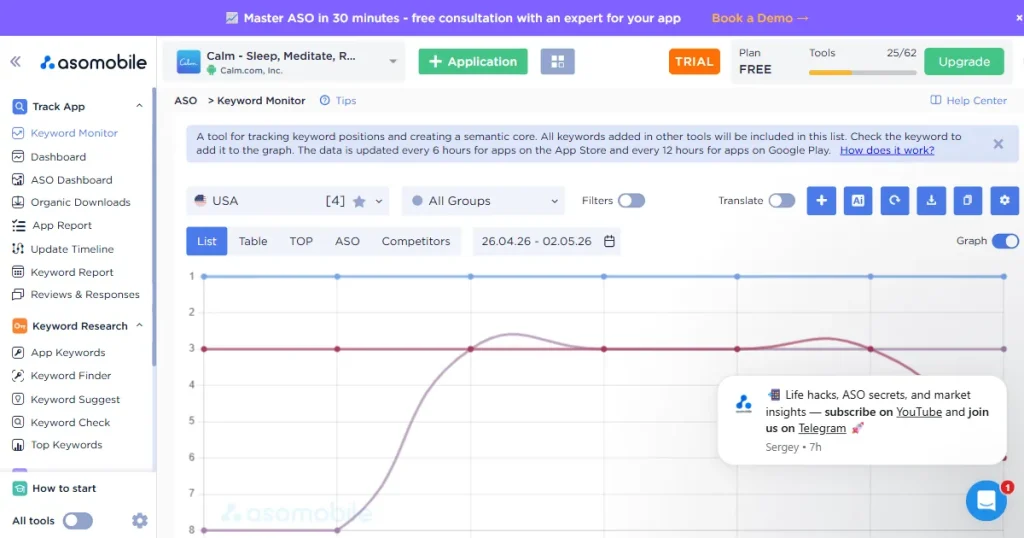The height and width of the screenshot is (538, 1024).
Task: Open date range picker 26.04.26 - 02.05.26
Action: (547, 241)
